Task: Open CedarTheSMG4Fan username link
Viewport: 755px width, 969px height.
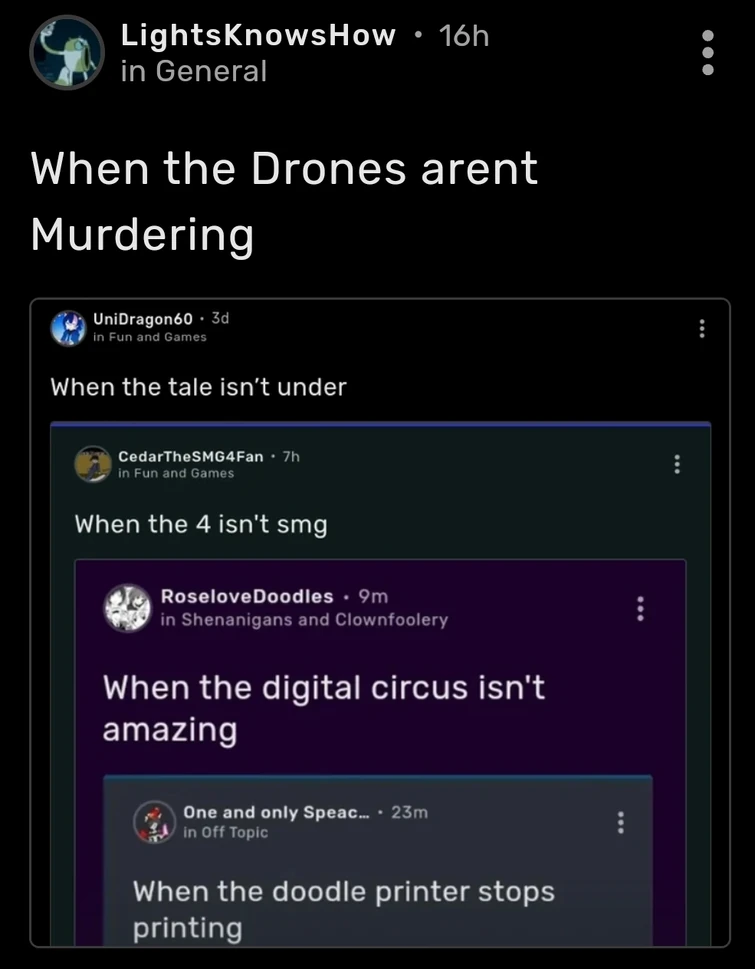Action: (191, 456)
